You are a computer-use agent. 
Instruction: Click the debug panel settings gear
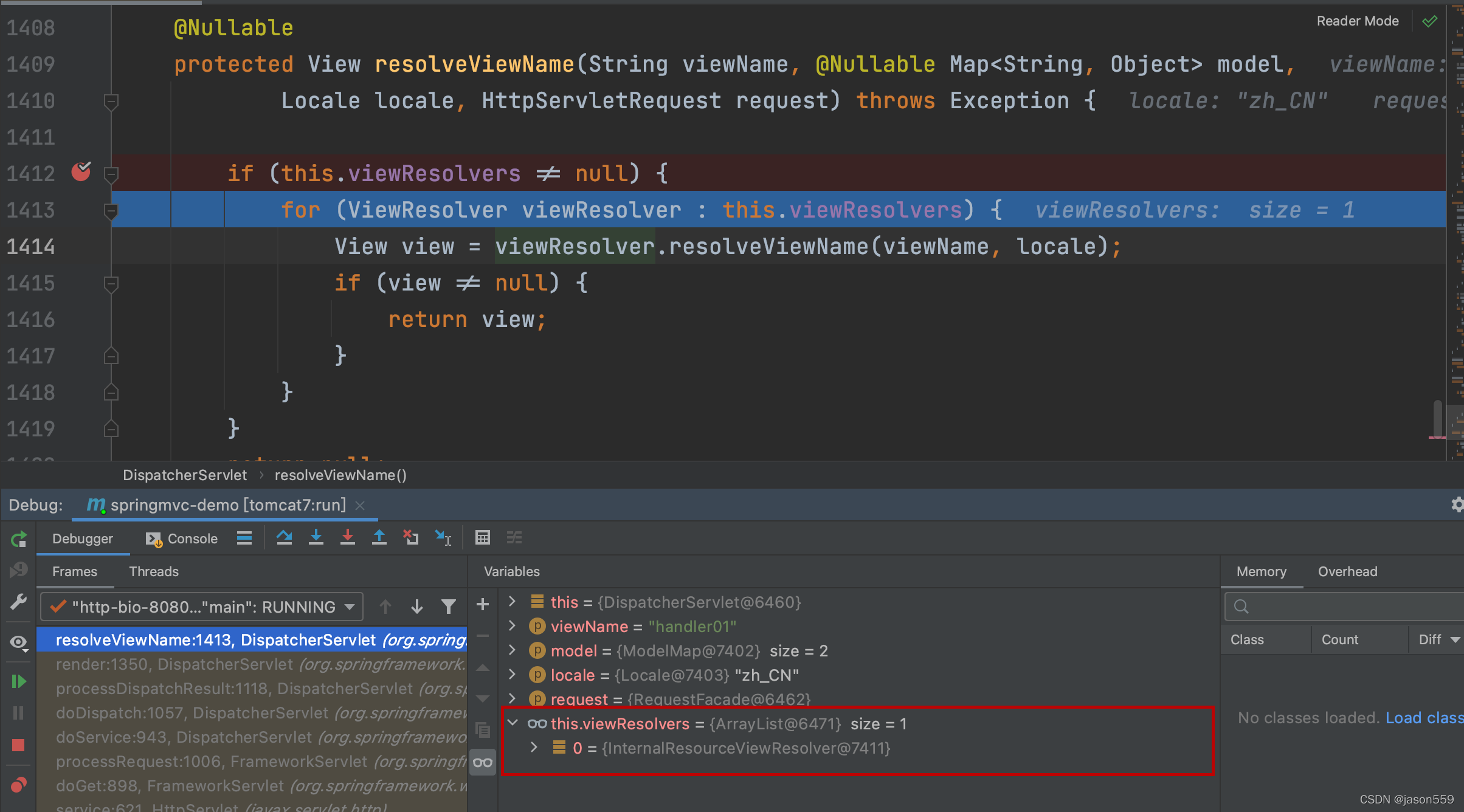click(x=1456, y=505)
